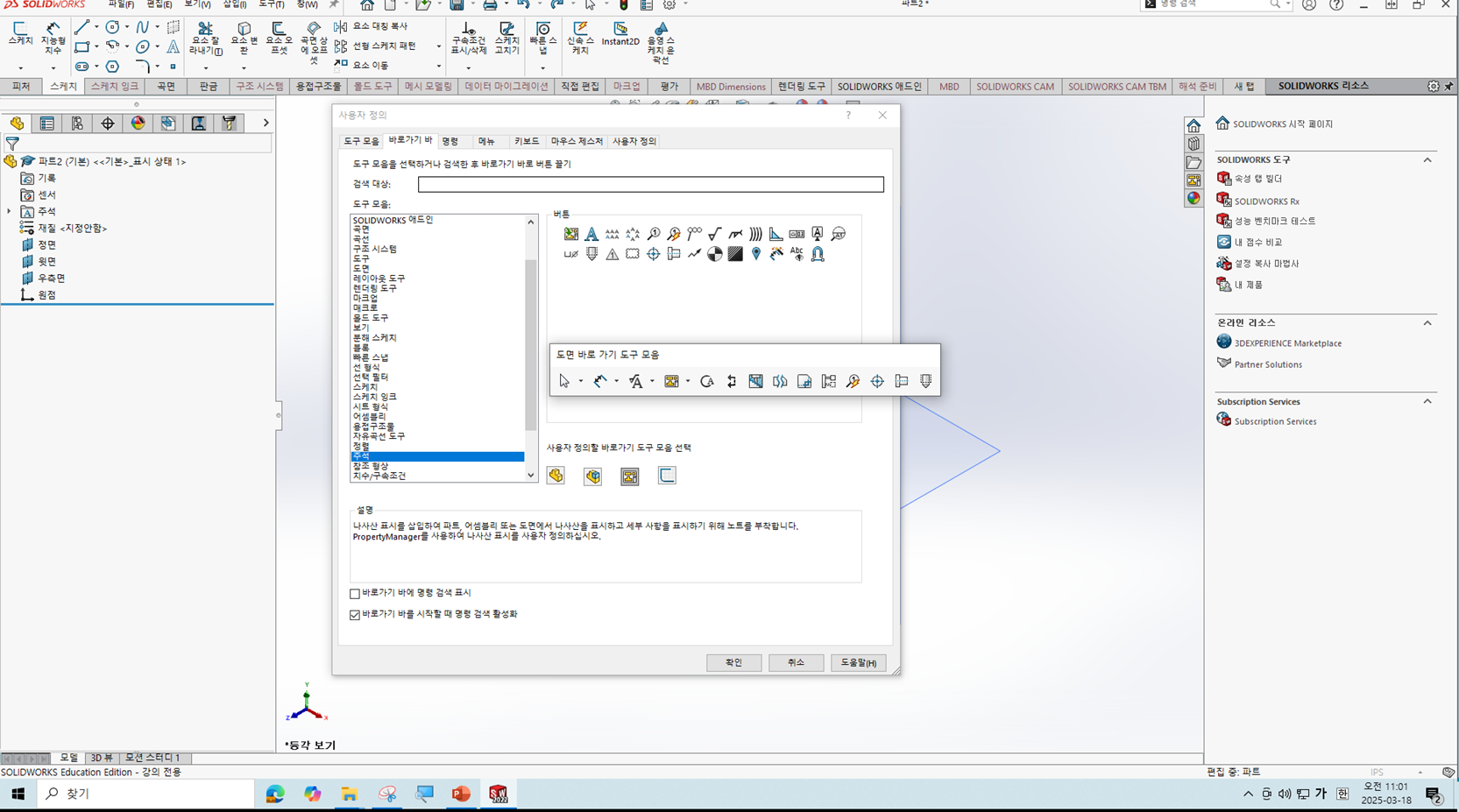Click the Caterpillar weld bead icon
Screen dimensions: 1459x812
pos(755,234)
